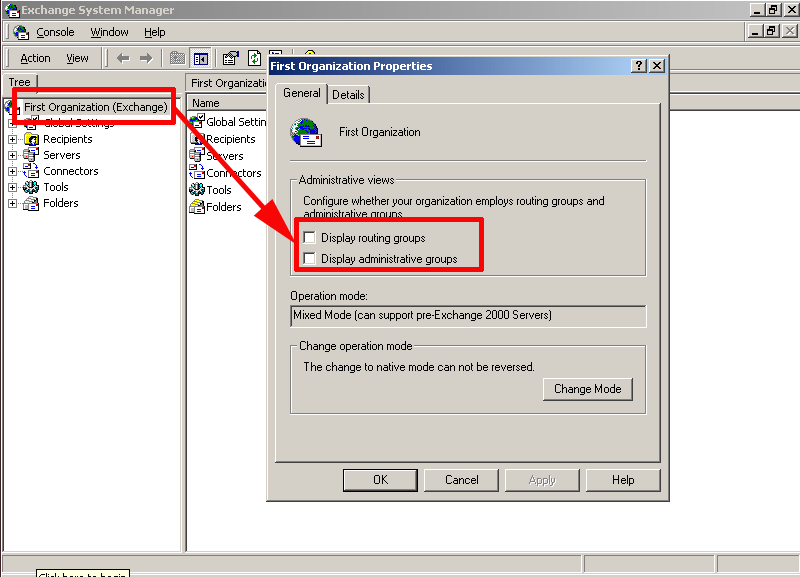The width and height of the screenshot is (800, 577).
Task: Select the Tree tab
Action: 19,82
